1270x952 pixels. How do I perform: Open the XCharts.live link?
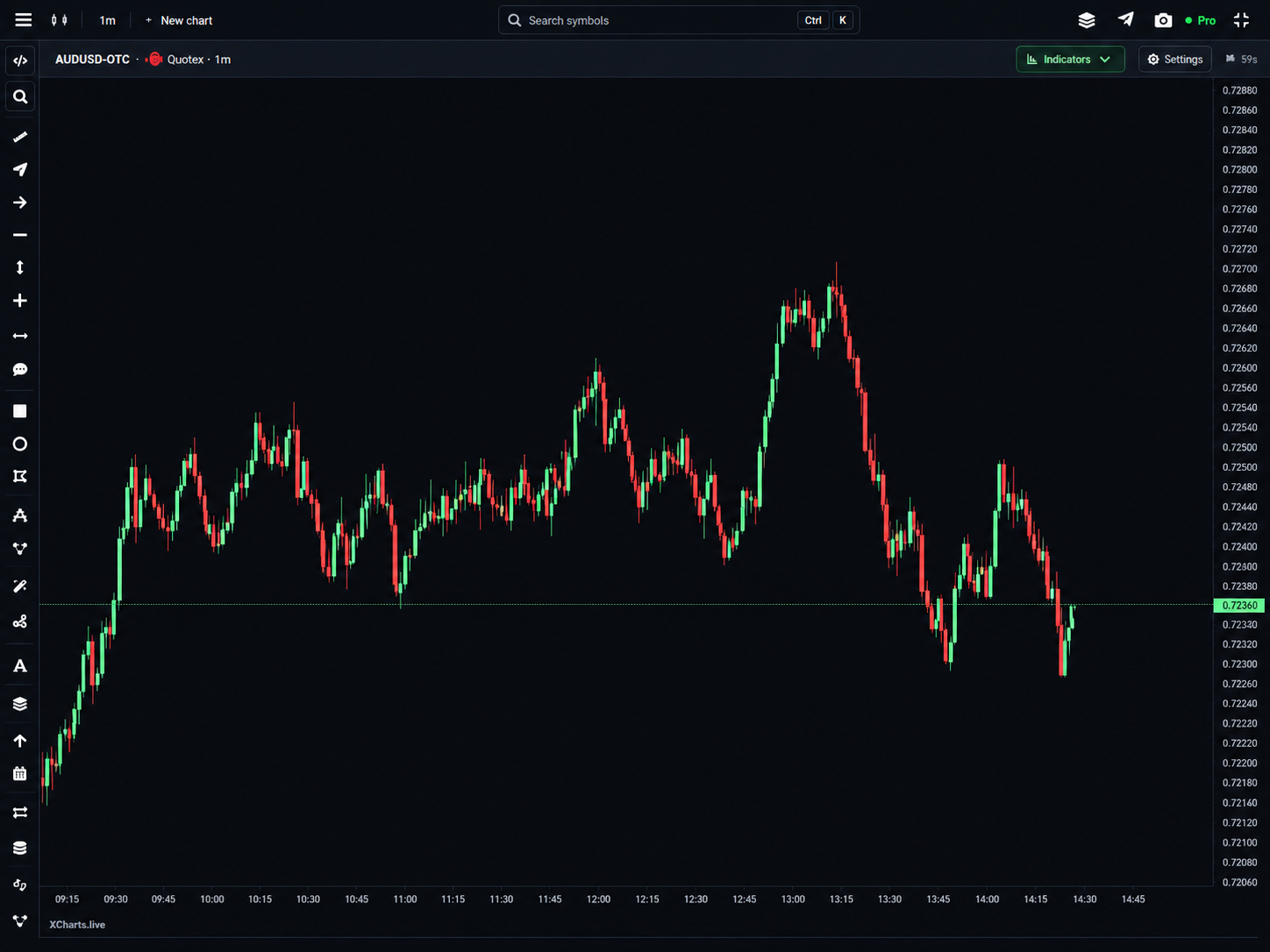(77, 925)
